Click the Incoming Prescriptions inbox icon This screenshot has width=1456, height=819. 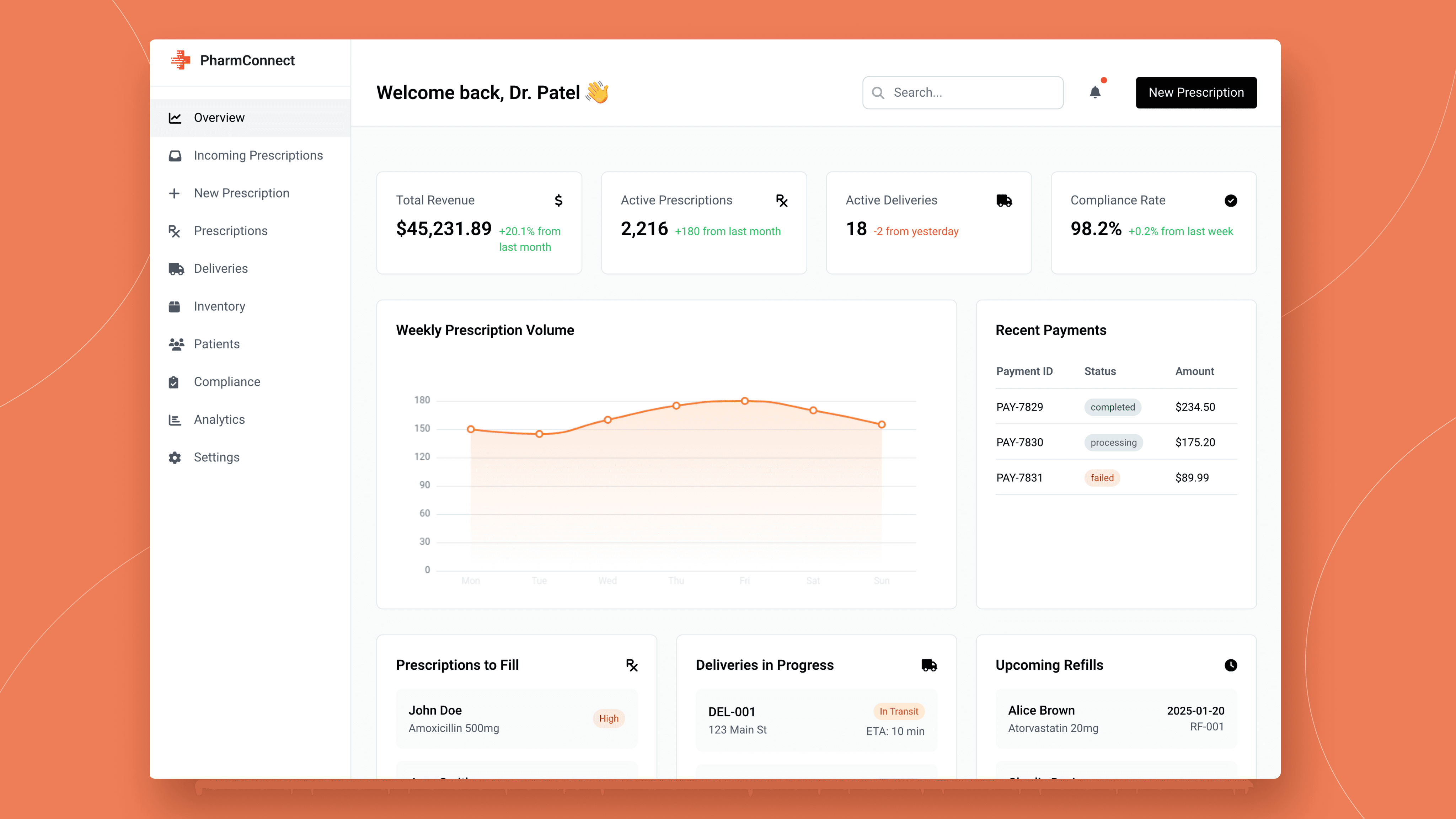tap(175, 155)
